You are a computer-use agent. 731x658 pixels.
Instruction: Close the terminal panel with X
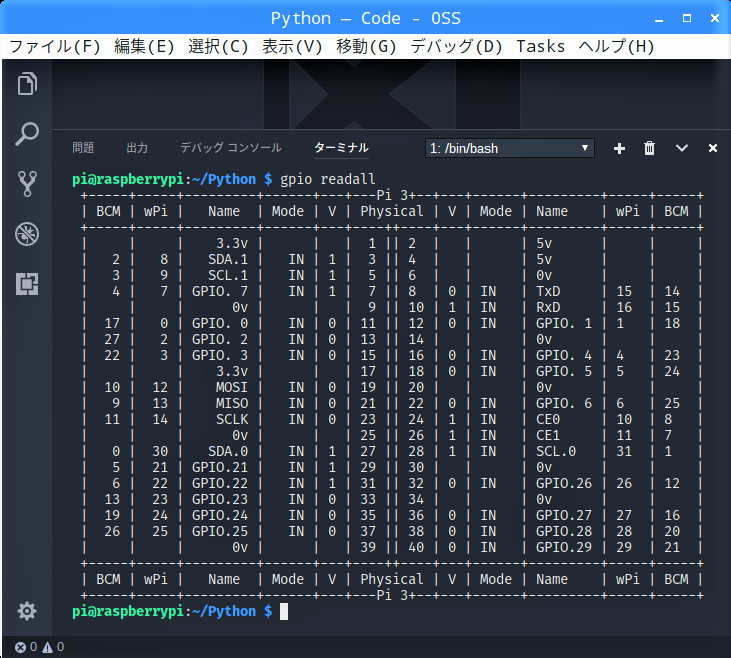tap(713, 148)
